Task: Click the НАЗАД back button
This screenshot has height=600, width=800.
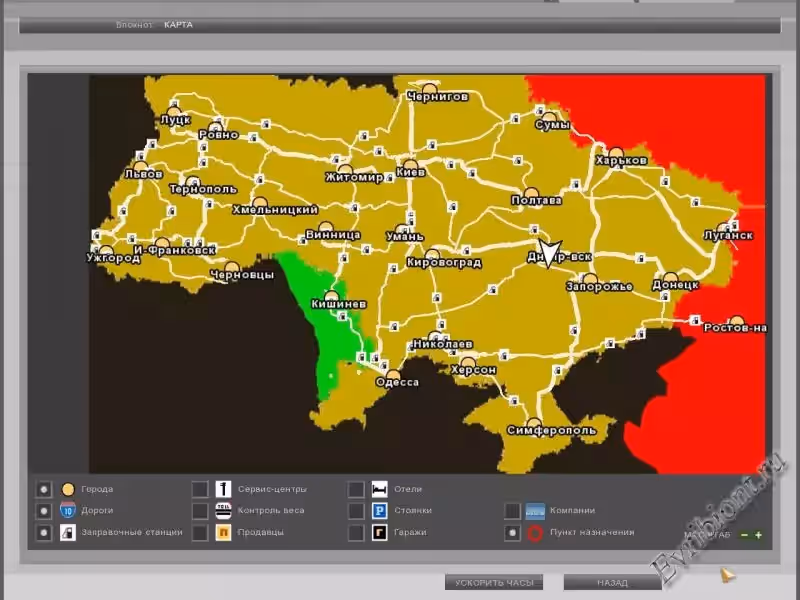Action: [x=612, y=582]
